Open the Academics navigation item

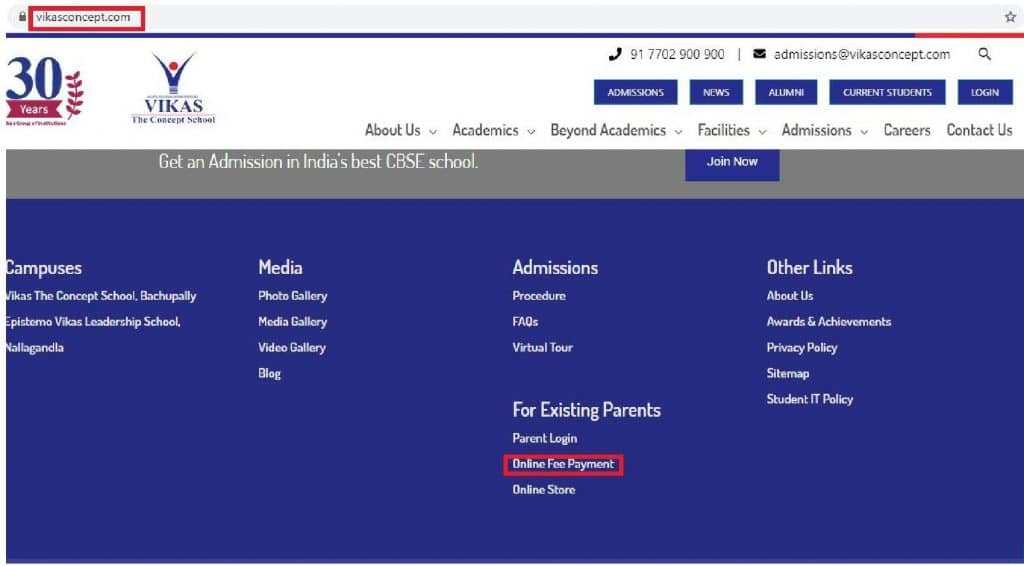point(485,130)
